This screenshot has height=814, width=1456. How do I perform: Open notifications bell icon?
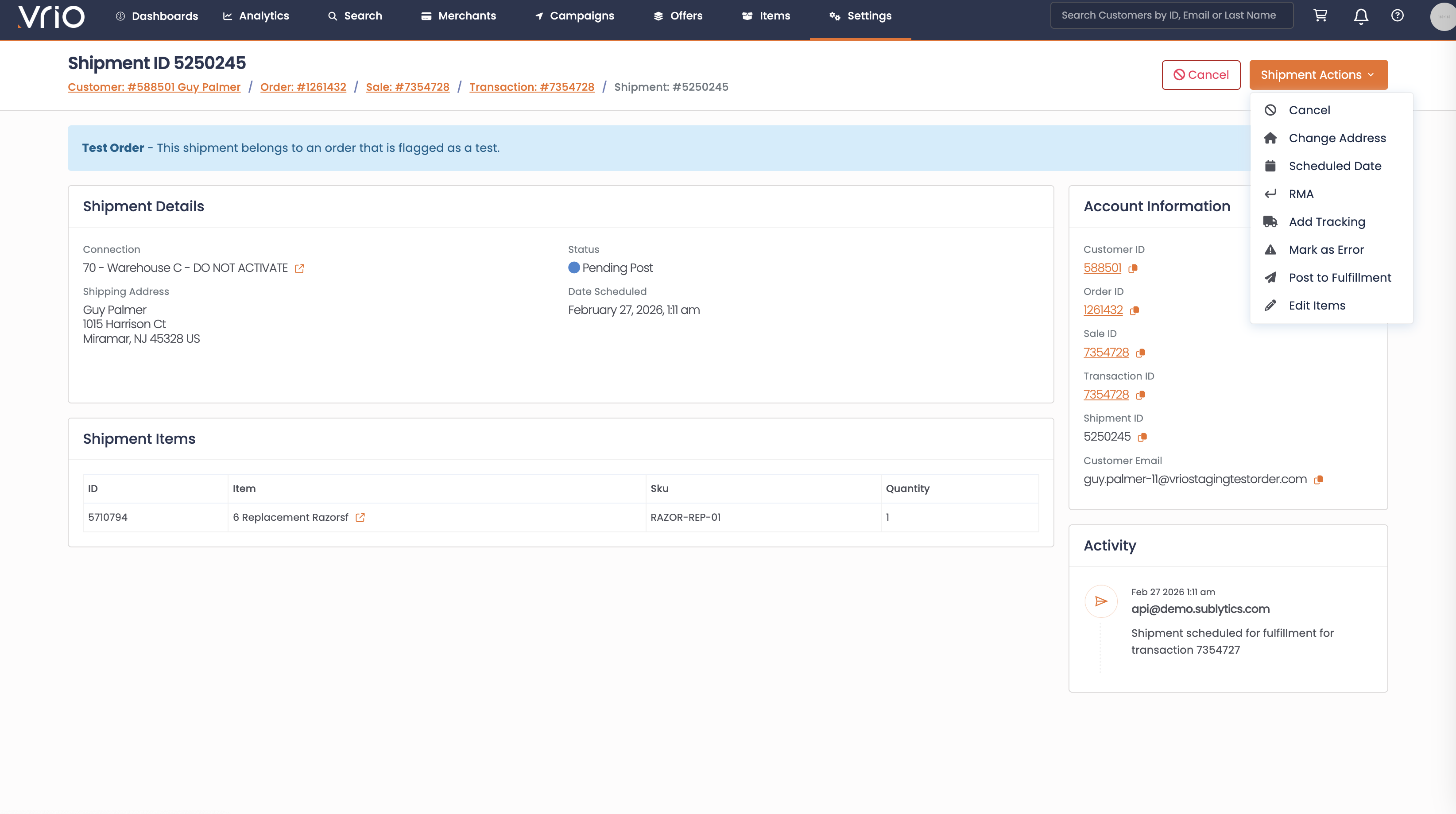coord(1360,16)
